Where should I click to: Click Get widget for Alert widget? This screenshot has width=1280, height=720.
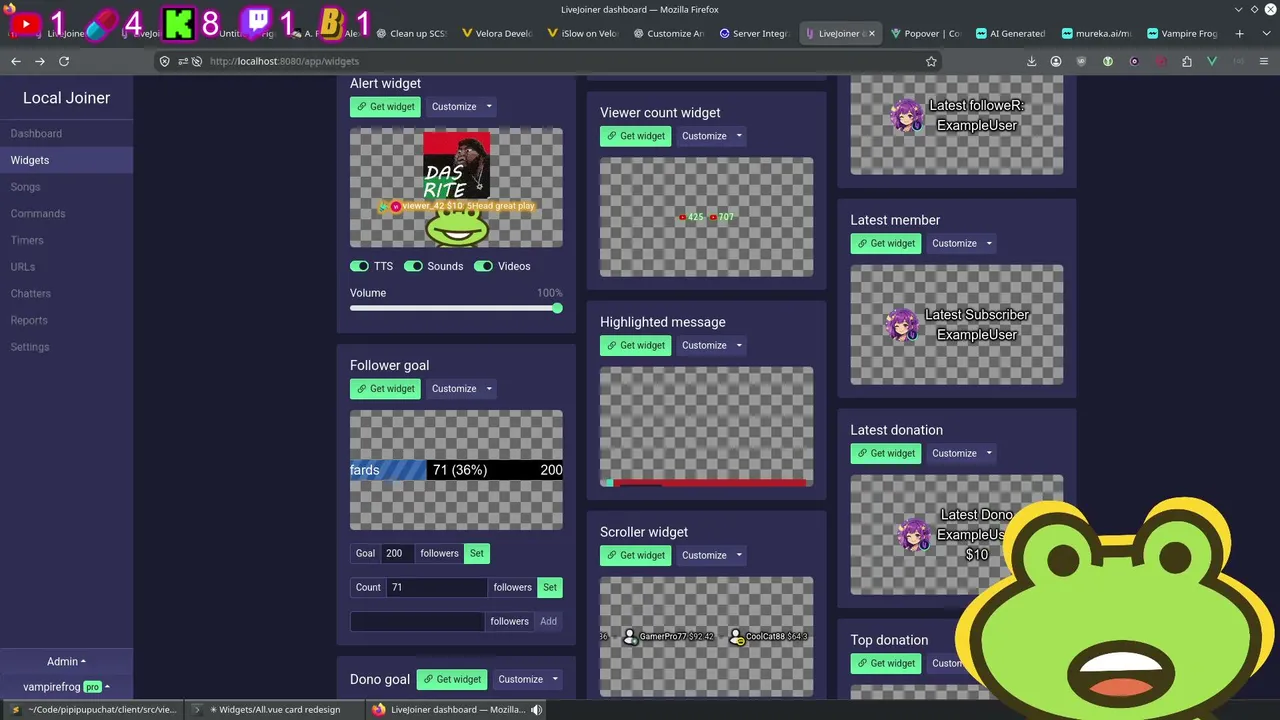click(385, 107)
